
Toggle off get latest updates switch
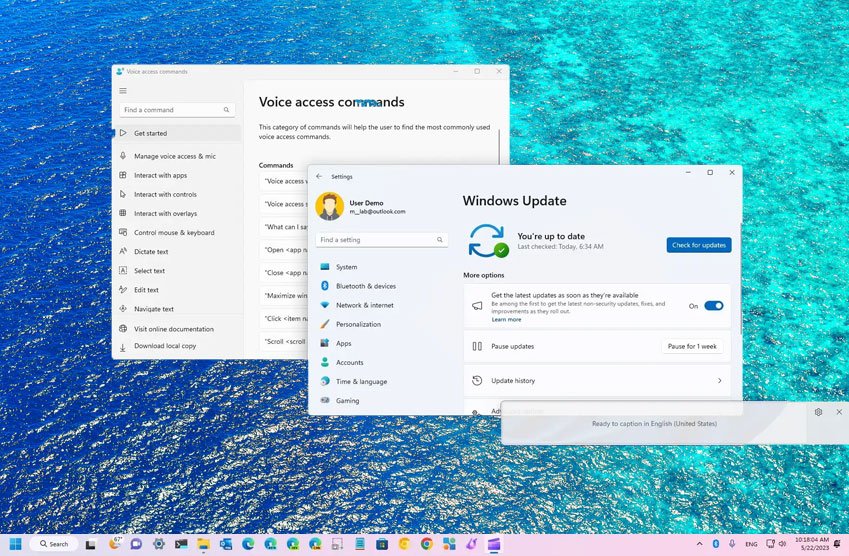click(x=713, y=306)
